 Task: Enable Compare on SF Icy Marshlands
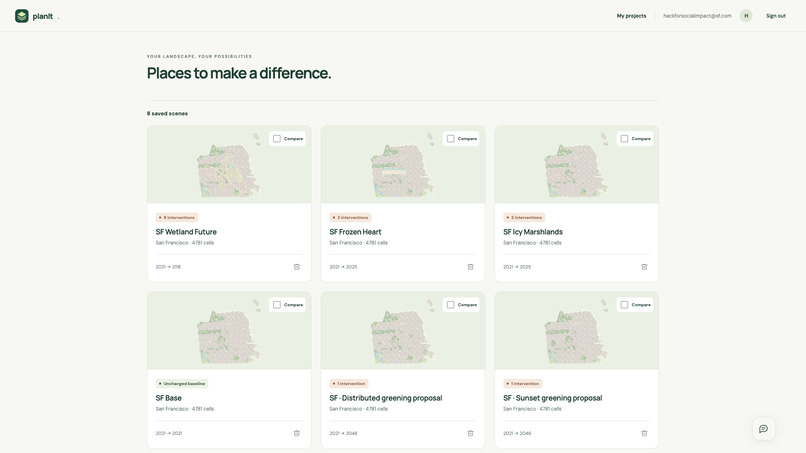click(624, 139)
